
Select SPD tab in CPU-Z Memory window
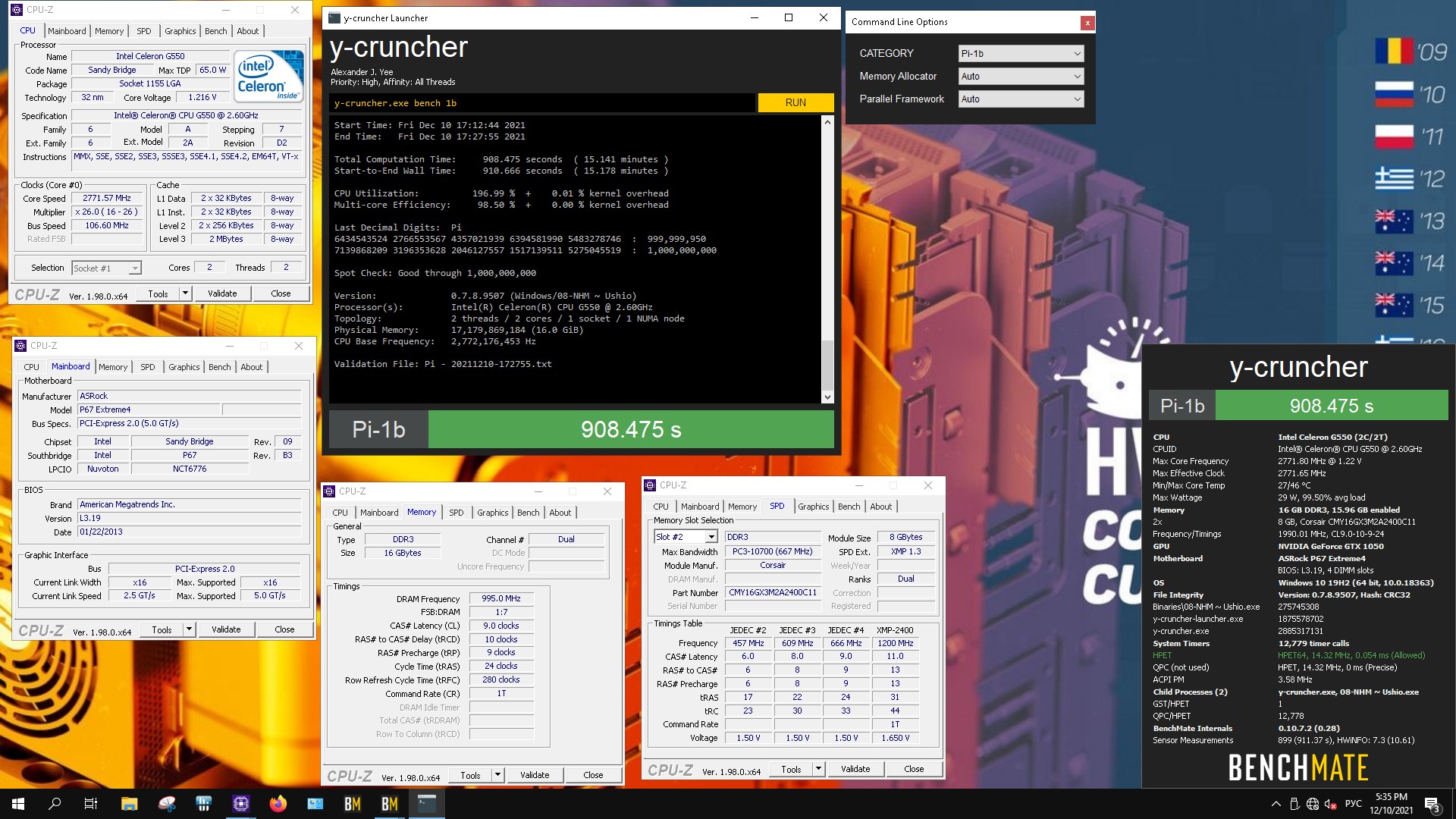coord(456,513)
